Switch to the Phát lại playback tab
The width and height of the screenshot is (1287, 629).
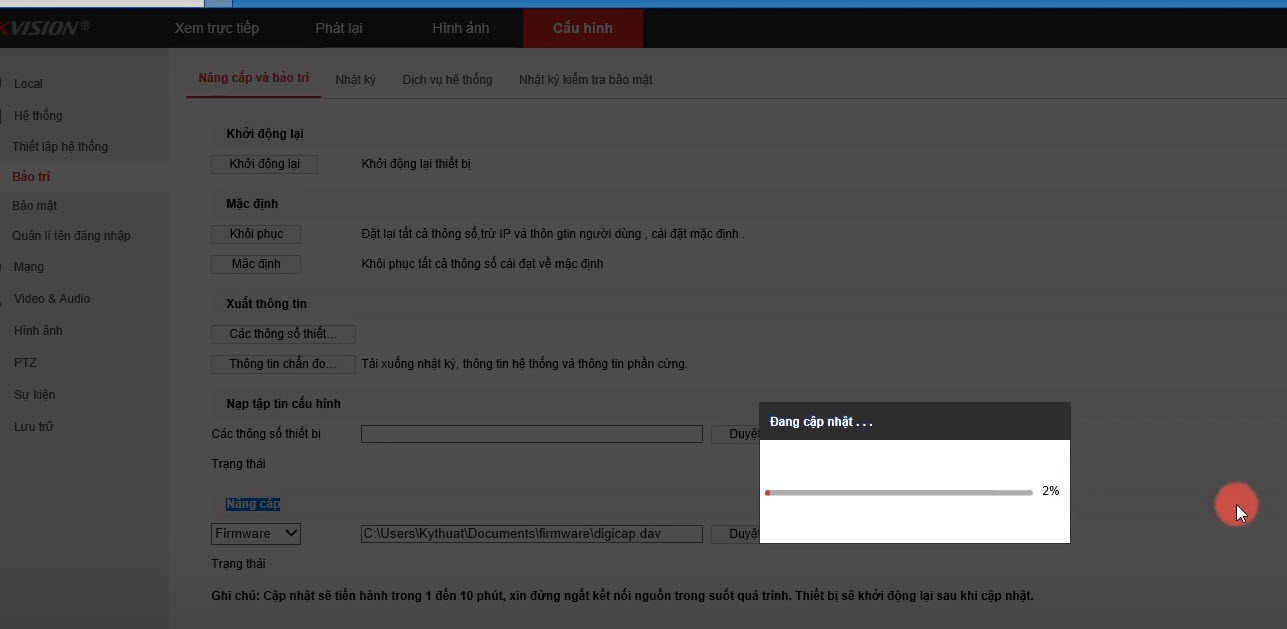coord(338,28)
